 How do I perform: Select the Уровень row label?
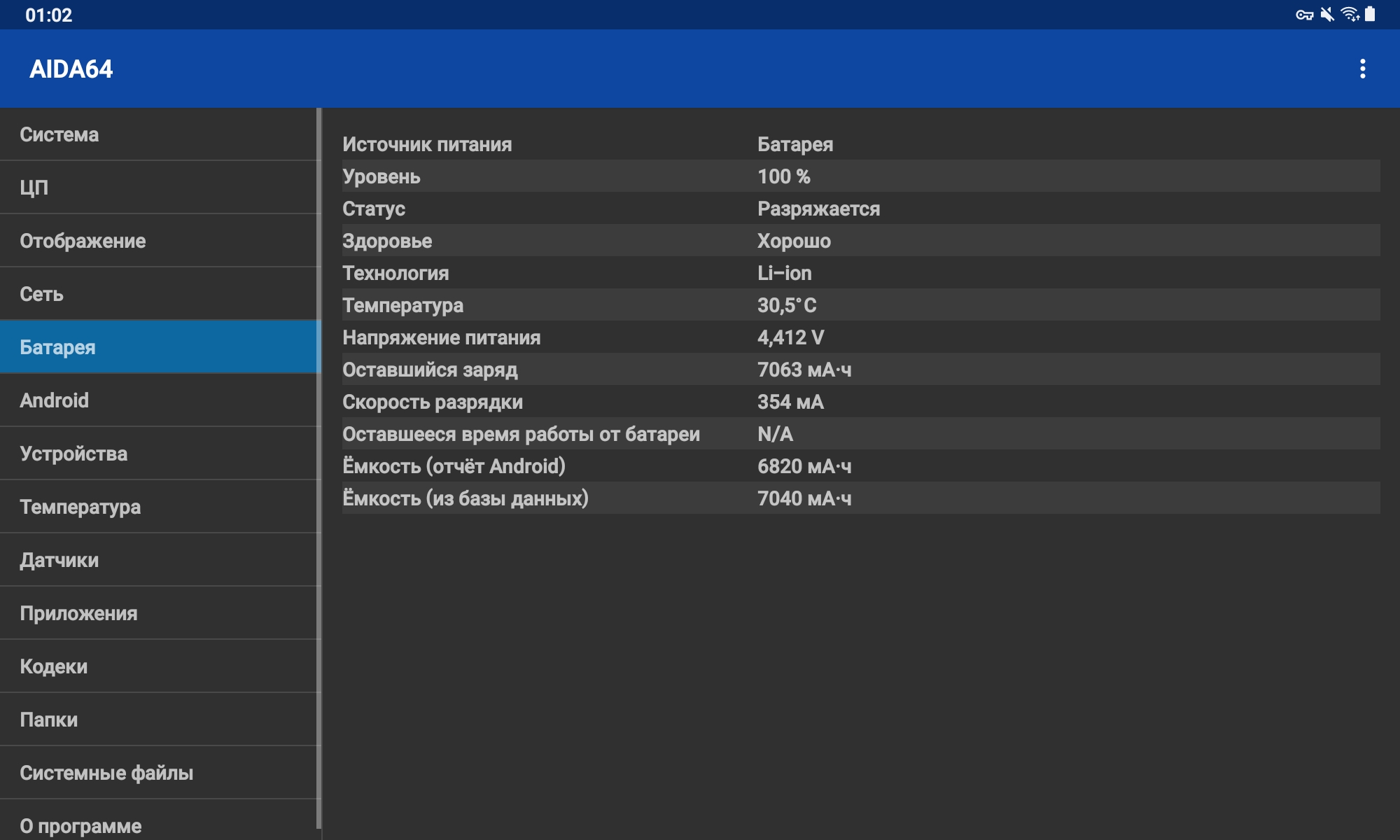381,176
